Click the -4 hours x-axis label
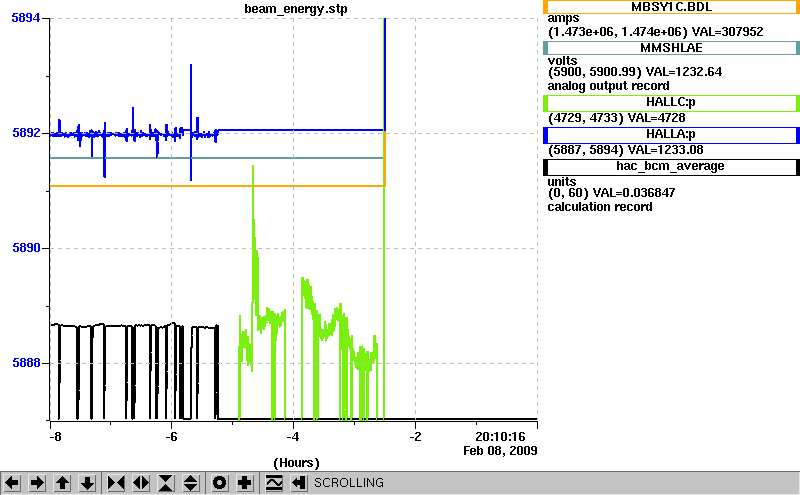This screenshot has height=495, width=800. (x=292, y=437)
